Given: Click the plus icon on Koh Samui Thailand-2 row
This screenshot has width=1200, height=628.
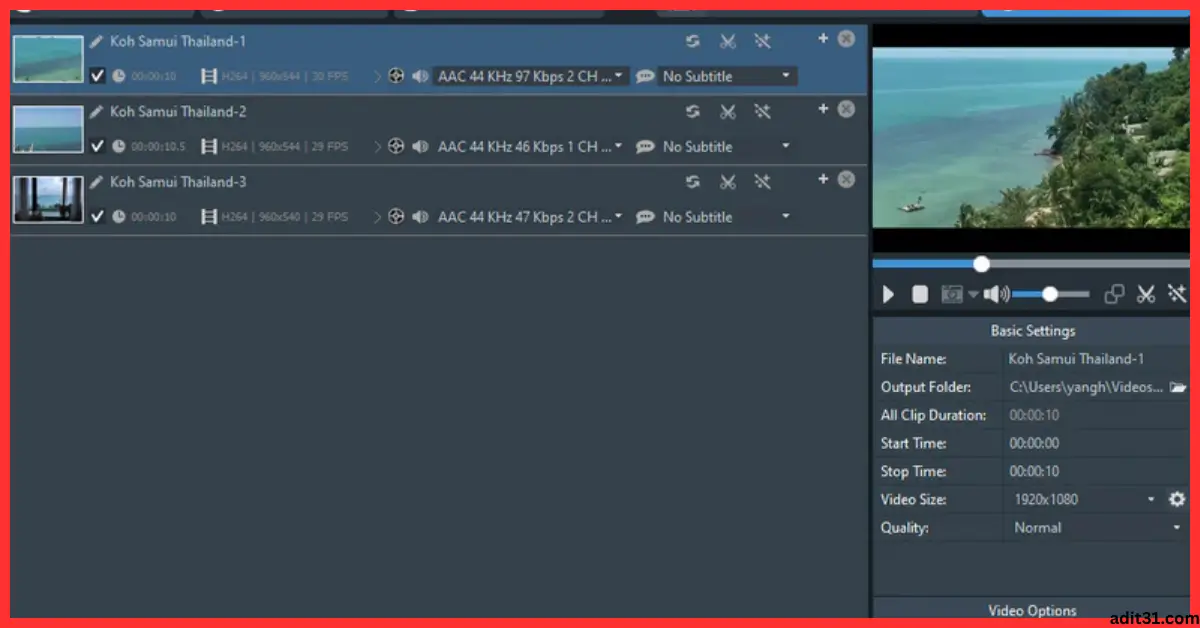Looking at the screenshot, I should pos(823,108).
